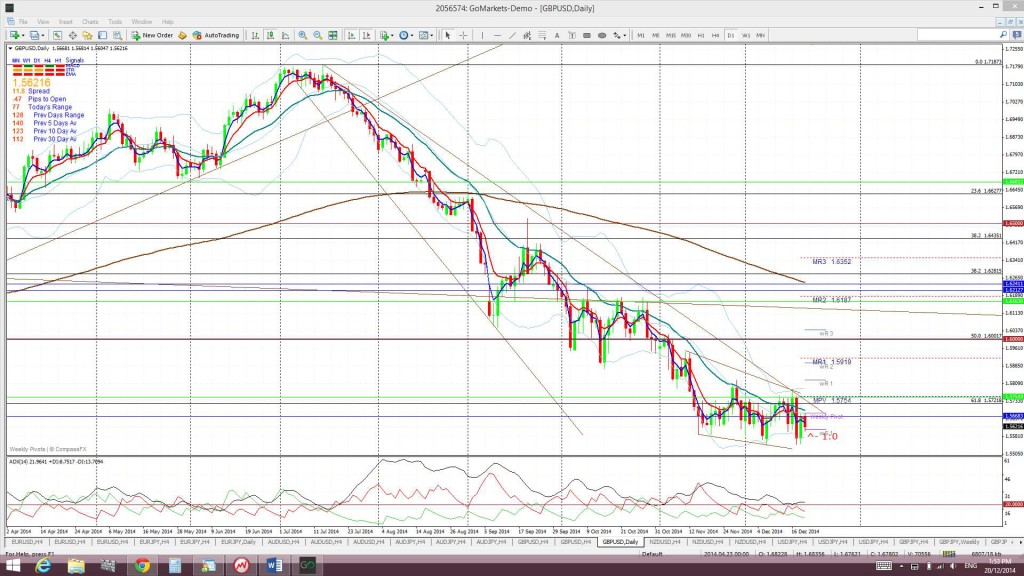Viewport: 1024px width, 576px height.
Task: Switch to the EURJPY,Daily chart tab
Action: coord(238,542)
